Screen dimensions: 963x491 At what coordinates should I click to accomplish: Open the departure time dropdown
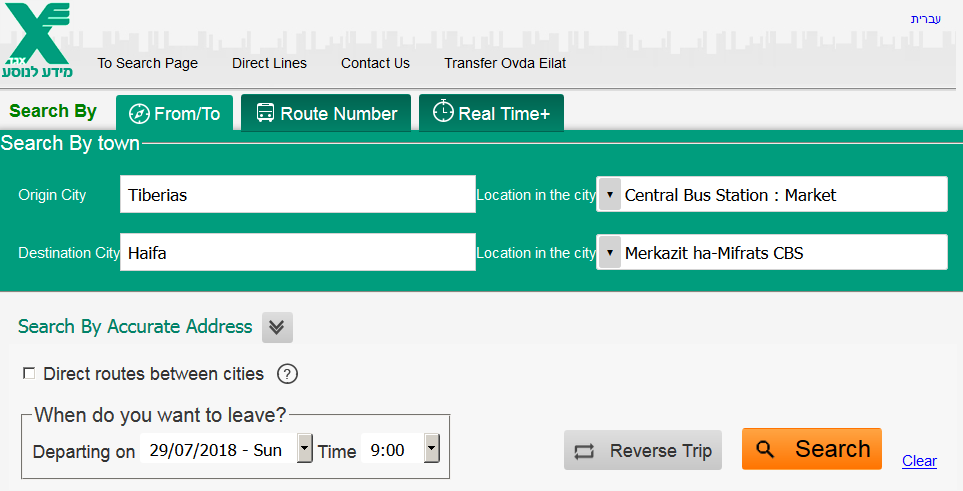coord(431,449)
